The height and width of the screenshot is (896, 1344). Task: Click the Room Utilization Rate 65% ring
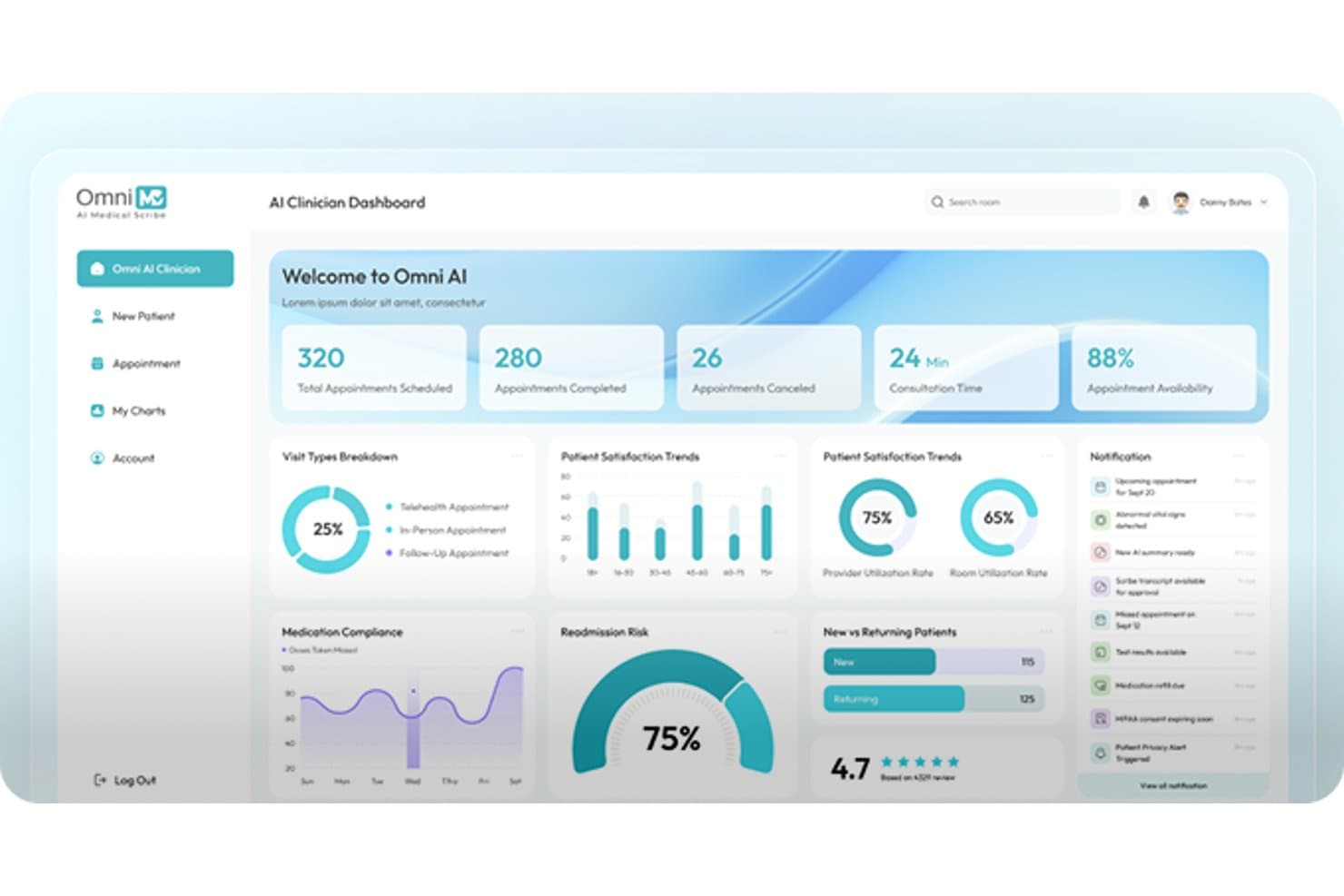click(x=999, y=518)
